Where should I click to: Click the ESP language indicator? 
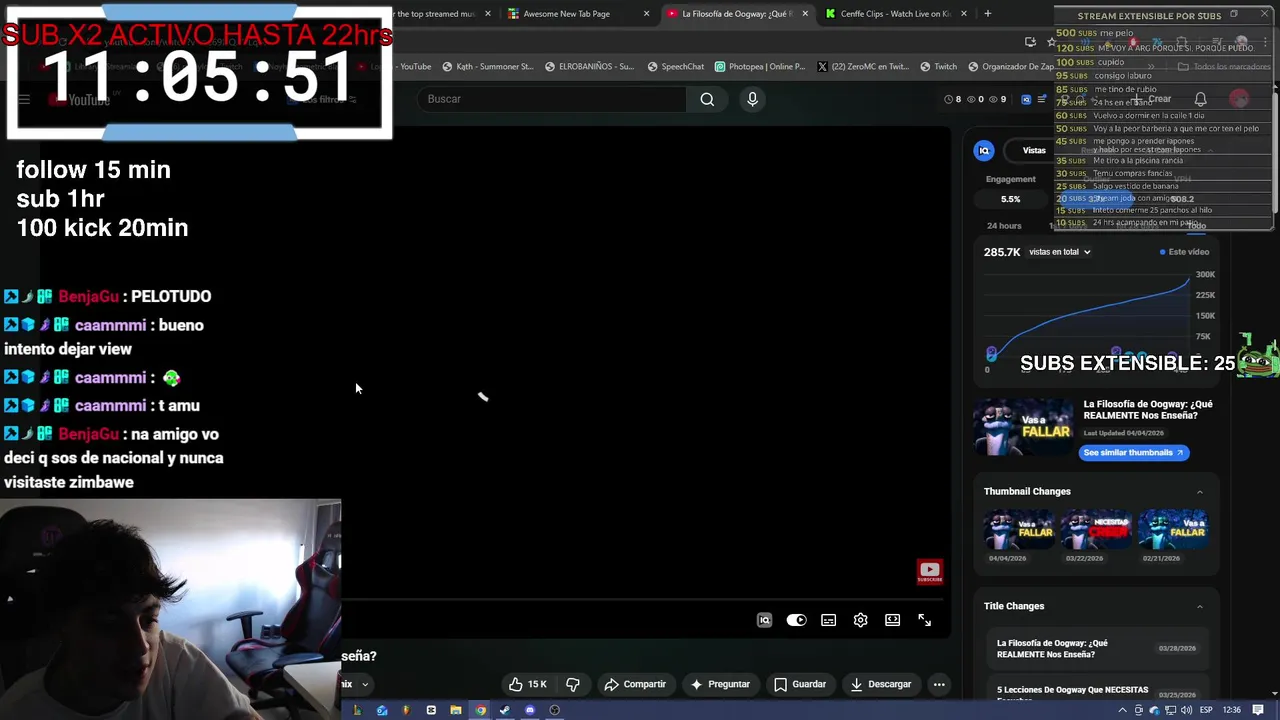tap(1207, 710)
